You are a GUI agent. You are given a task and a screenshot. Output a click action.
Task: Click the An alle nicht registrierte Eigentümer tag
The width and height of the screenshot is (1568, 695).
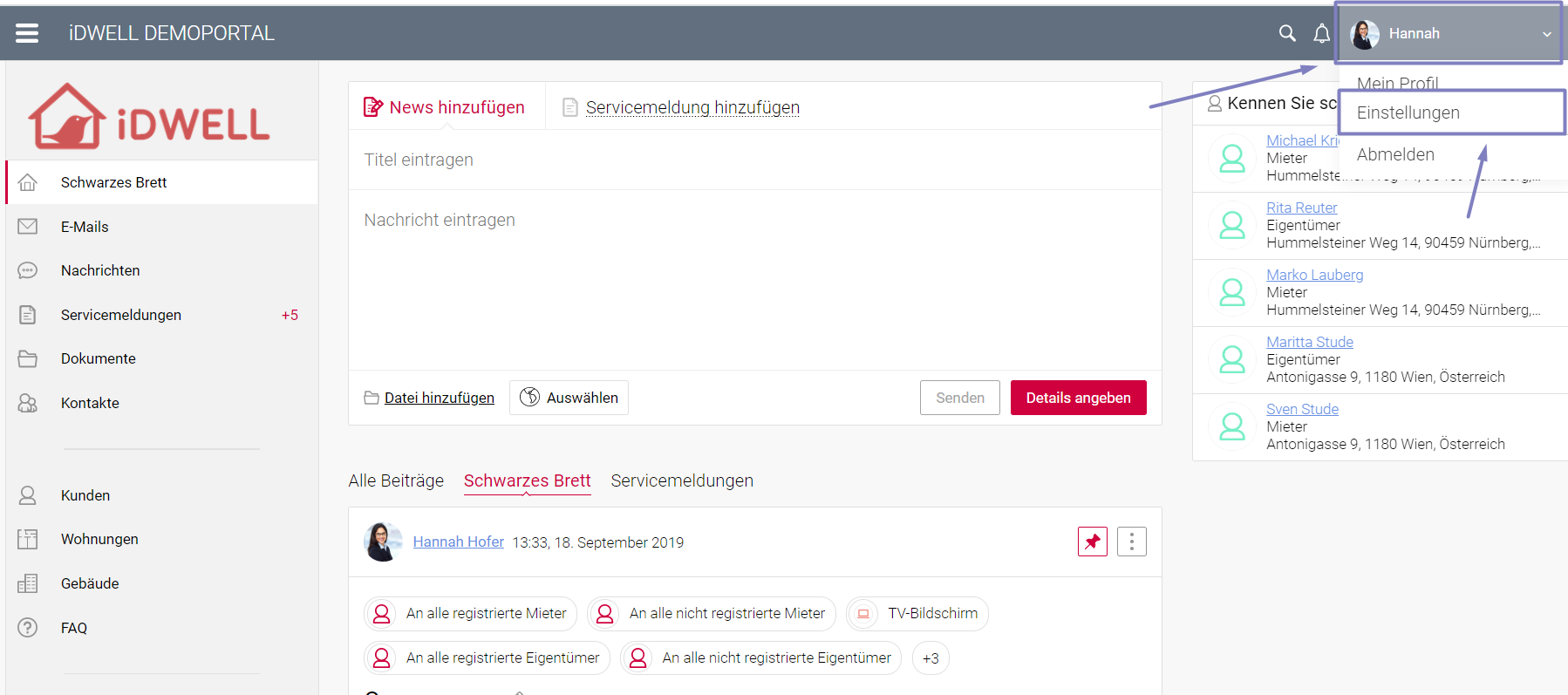(x=761, y=658)
